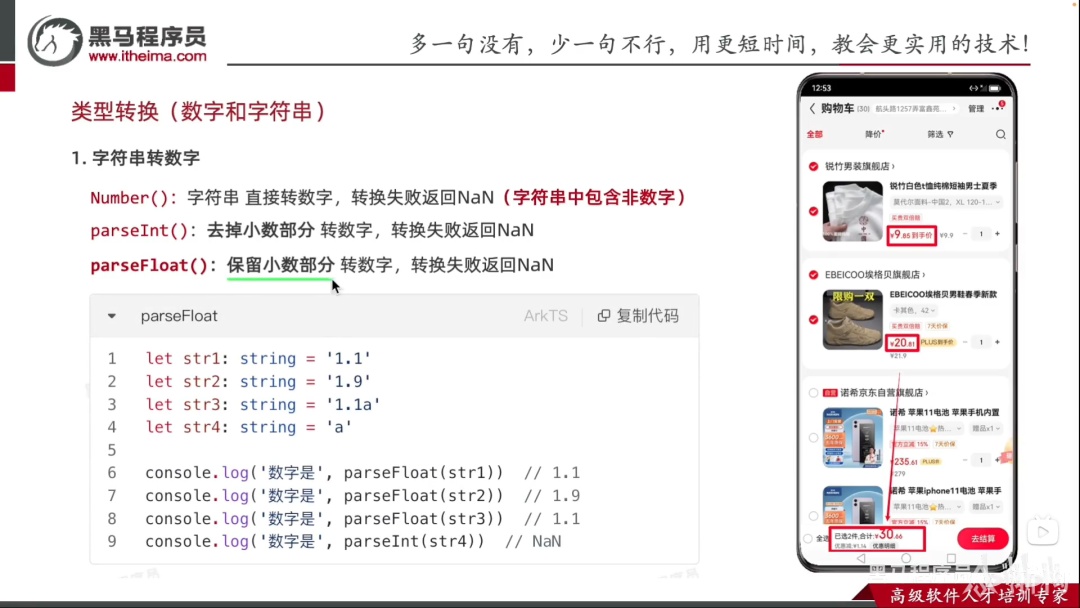
Task: Open the 卡其色, 42 size dropdown
Action: pyautogui.click(x=913, y=311)
